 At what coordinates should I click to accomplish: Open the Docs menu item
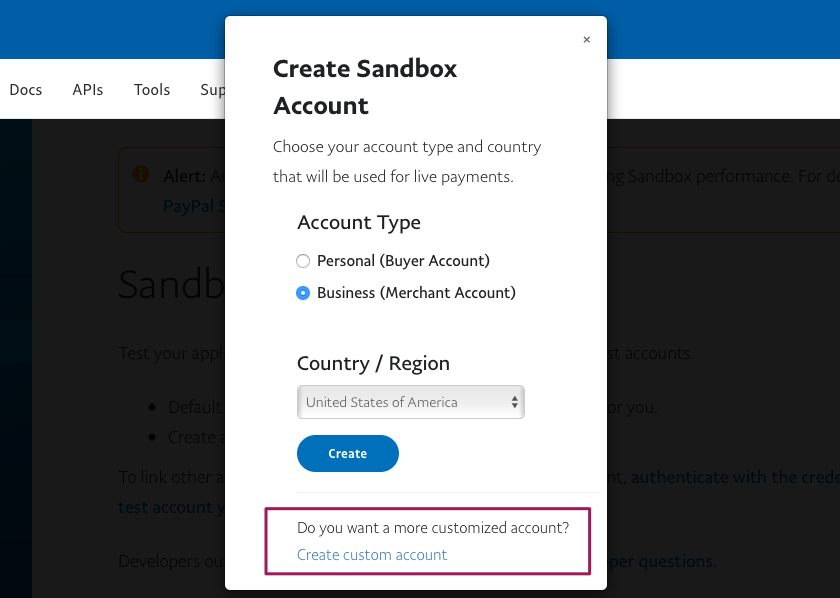pos(25,89)
